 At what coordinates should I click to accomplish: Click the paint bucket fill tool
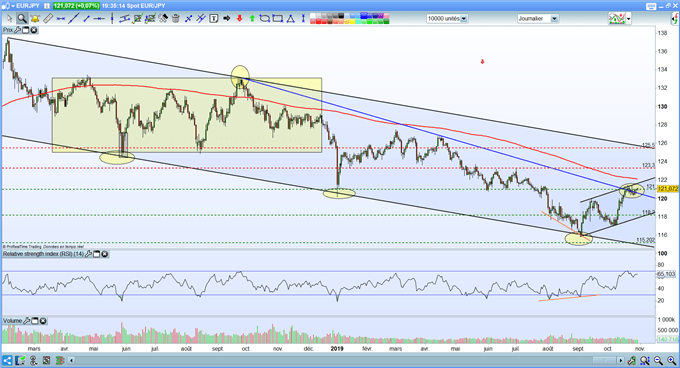(x=163, y=19)
